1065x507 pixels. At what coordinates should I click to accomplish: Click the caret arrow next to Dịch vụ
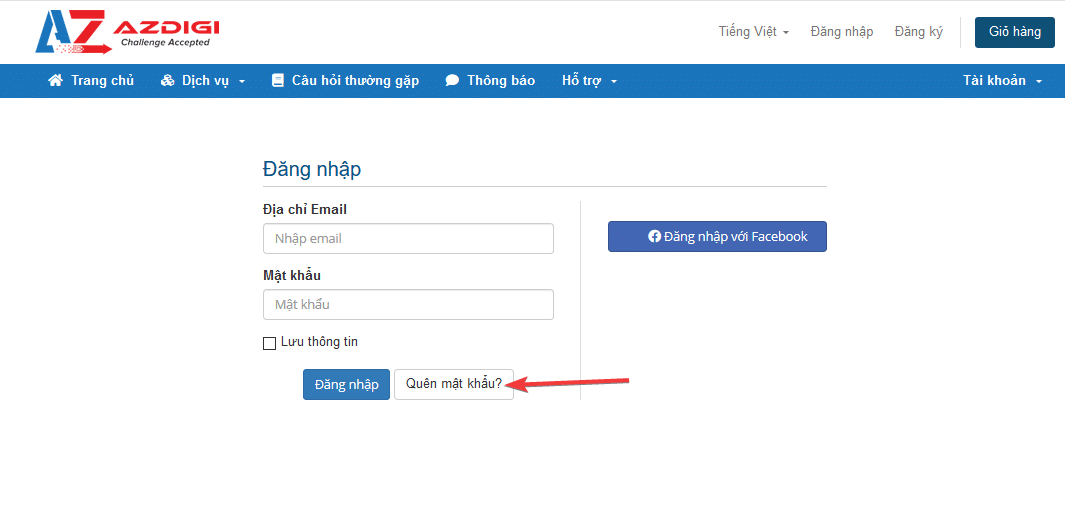242,82
